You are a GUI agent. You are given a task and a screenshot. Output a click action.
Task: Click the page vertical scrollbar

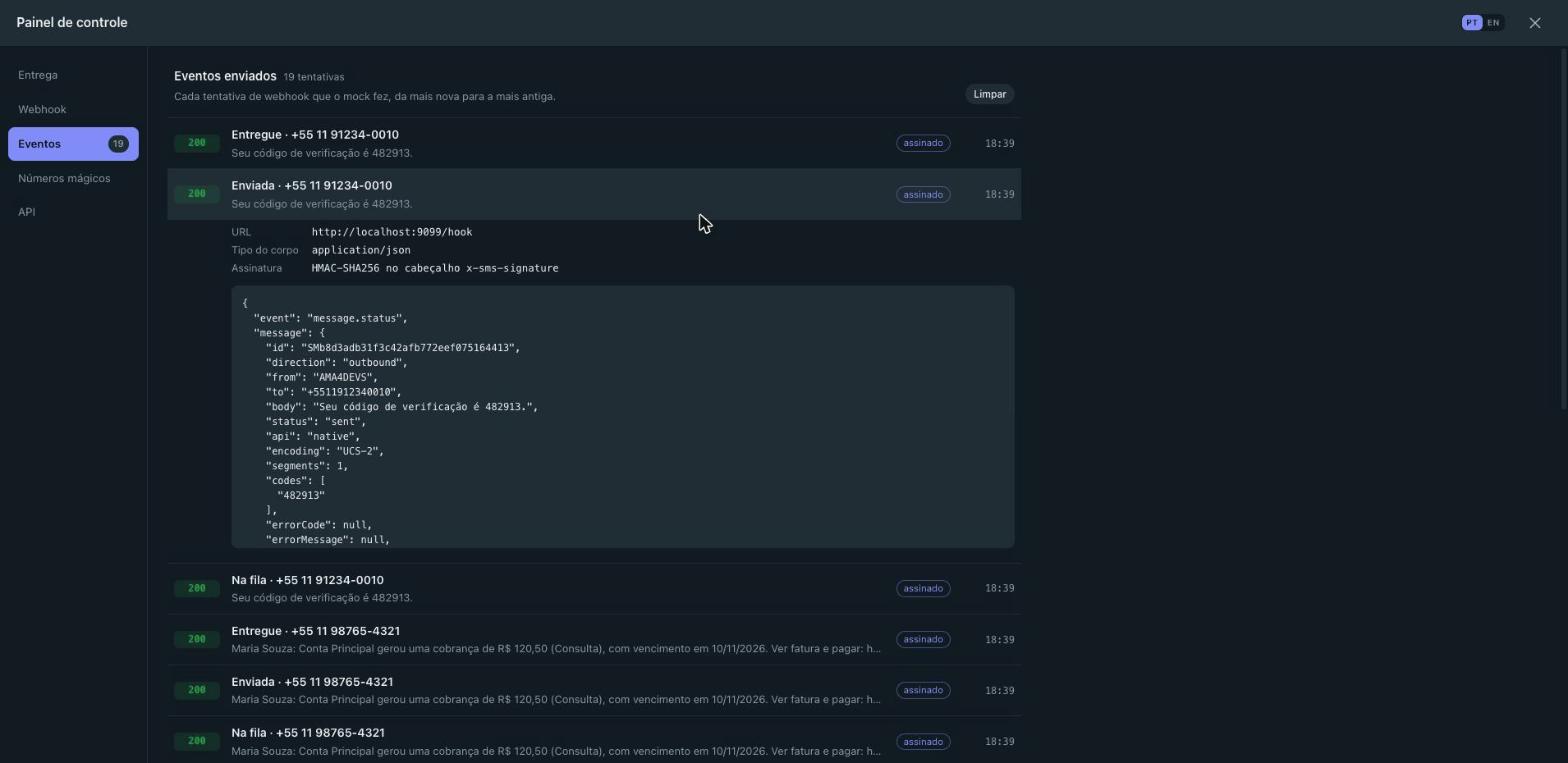point(1564,228)
